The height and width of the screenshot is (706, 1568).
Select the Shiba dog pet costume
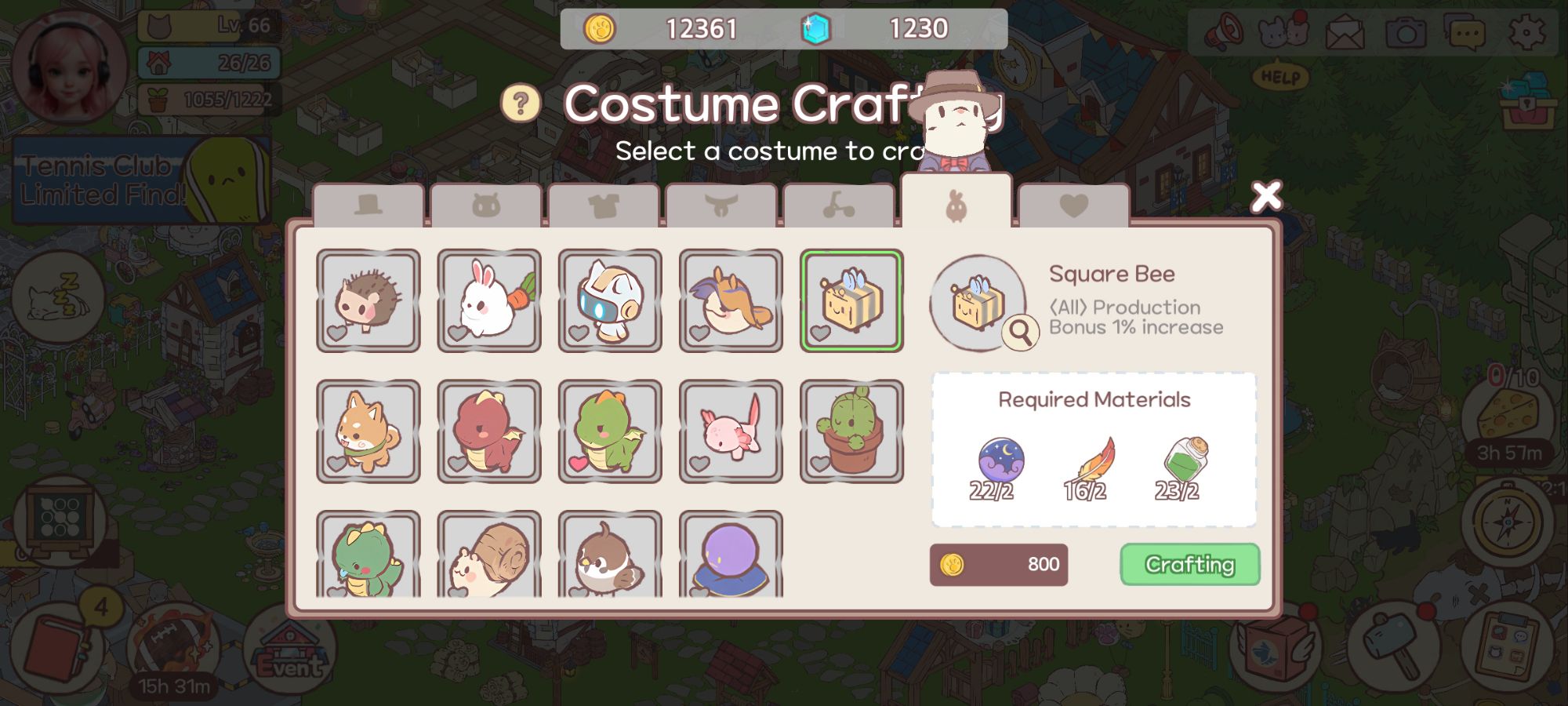(x=368, y=431)
